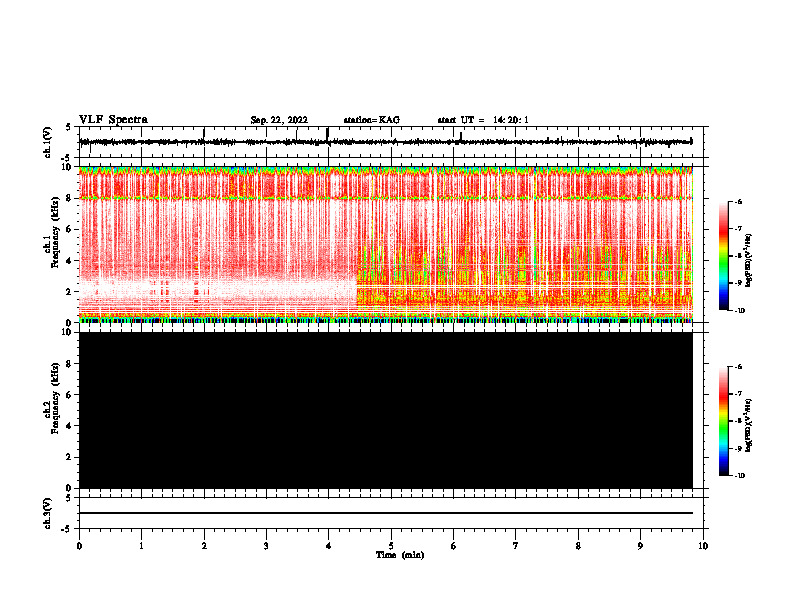792x612 pixels.
Task: Click time axis tick label "0"
Action: [x=79, y=546]
